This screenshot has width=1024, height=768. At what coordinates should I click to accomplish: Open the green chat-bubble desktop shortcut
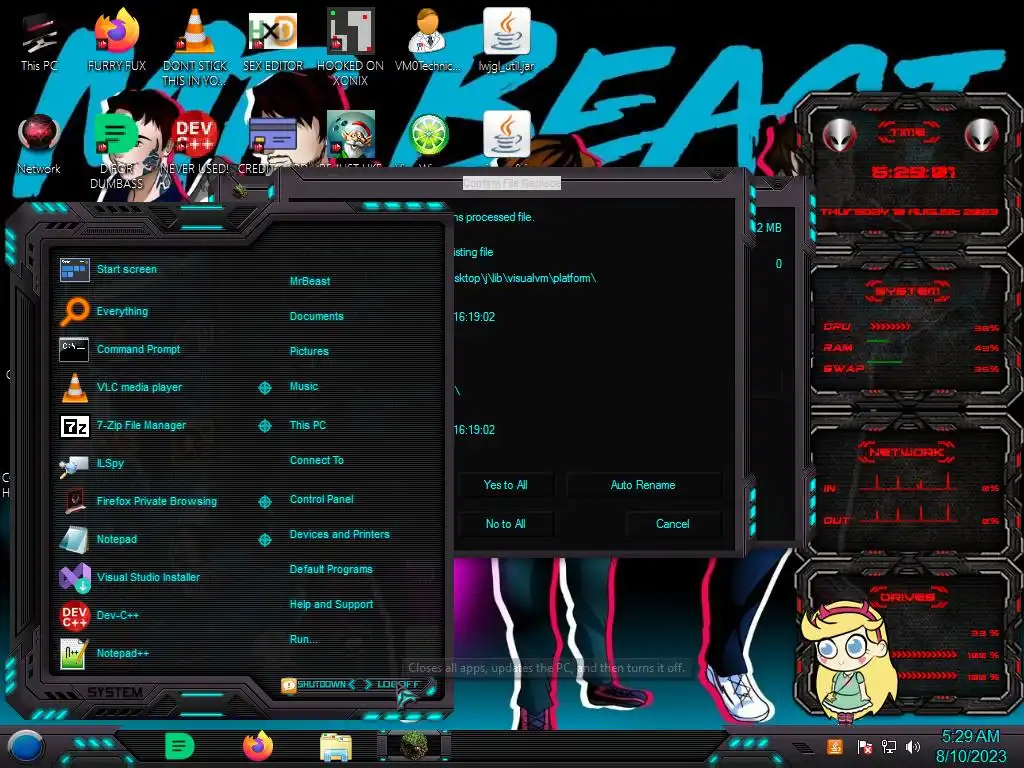(116, 149)
